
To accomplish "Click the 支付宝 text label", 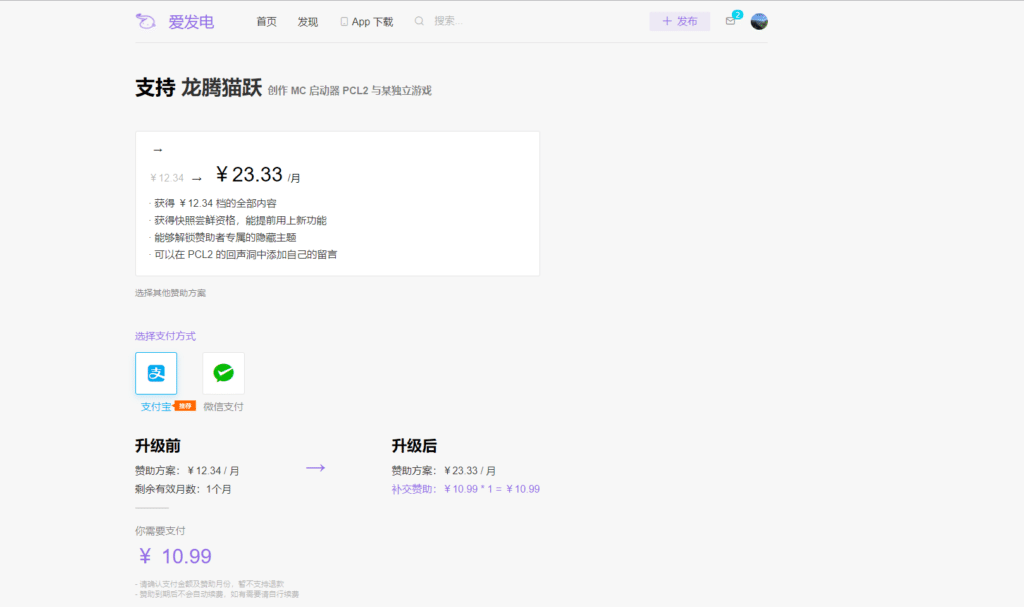I will [x=155, y=407].
